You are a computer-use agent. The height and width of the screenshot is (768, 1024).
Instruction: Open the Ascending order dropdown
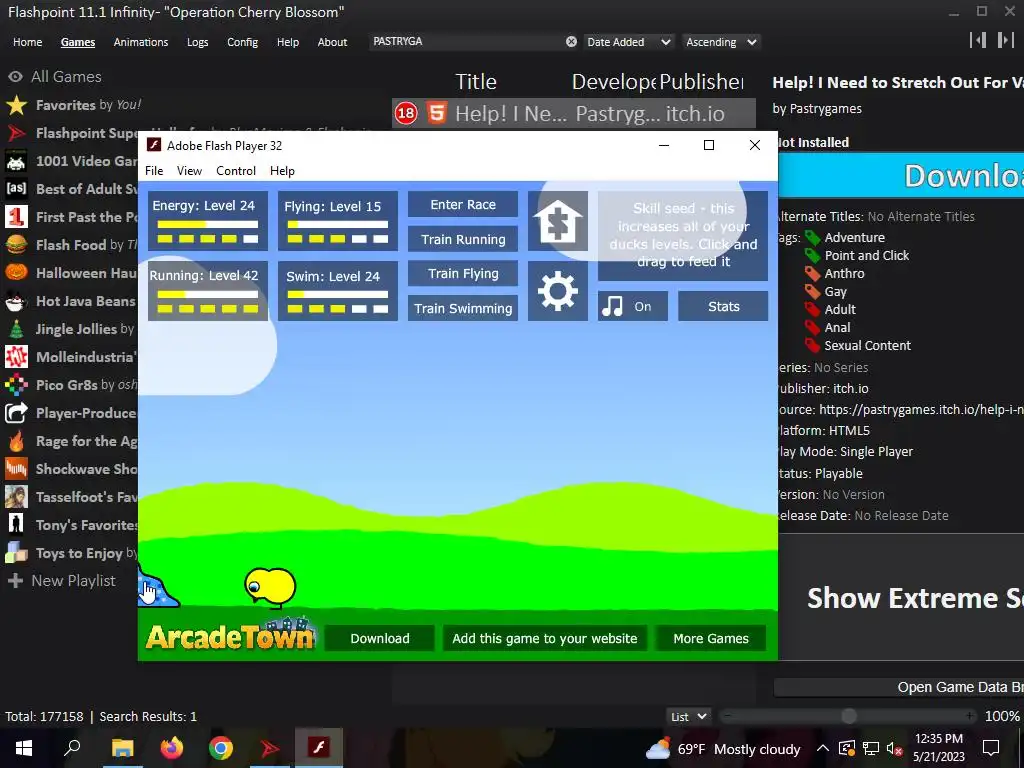click(721, 42)
